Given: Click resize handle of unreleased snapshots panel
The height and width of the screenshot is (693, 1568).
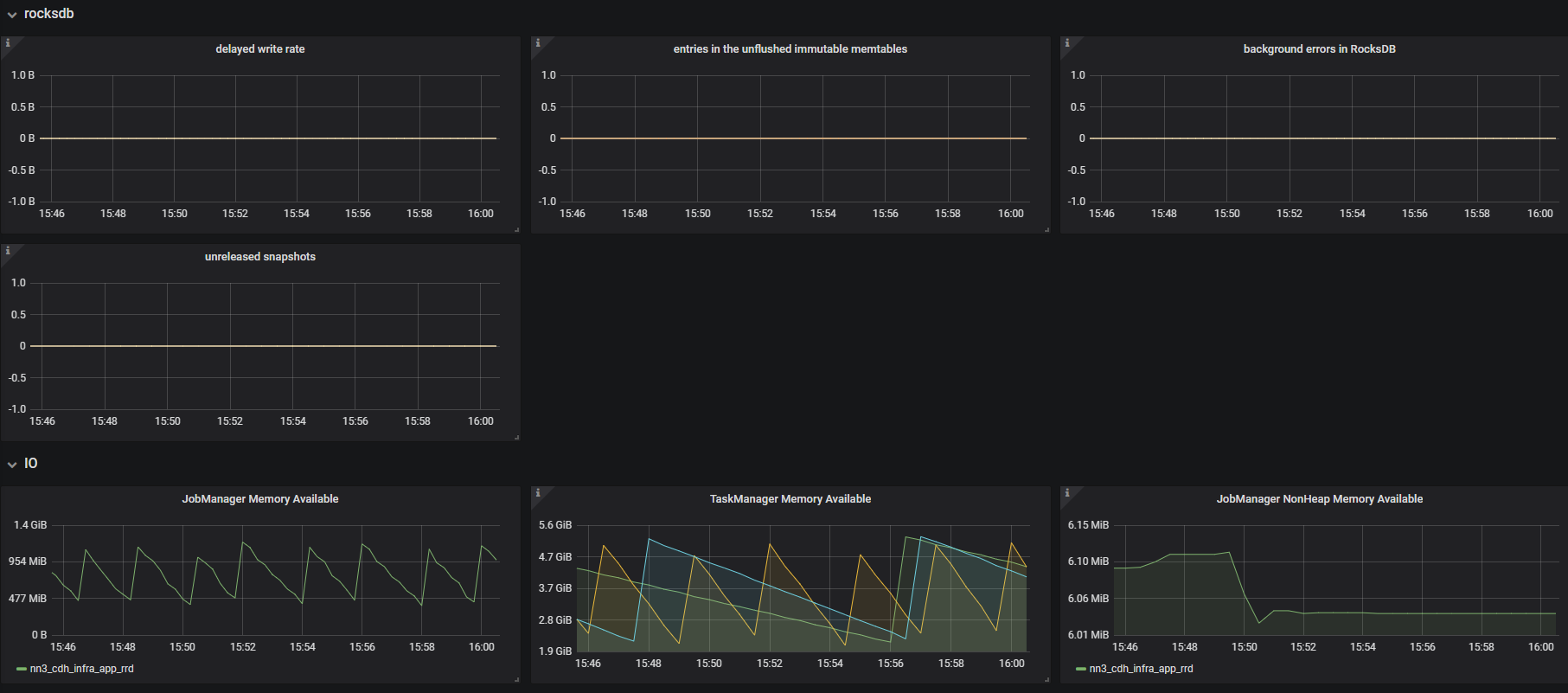Looking at the screenshot, I should [x=516, y=437].
